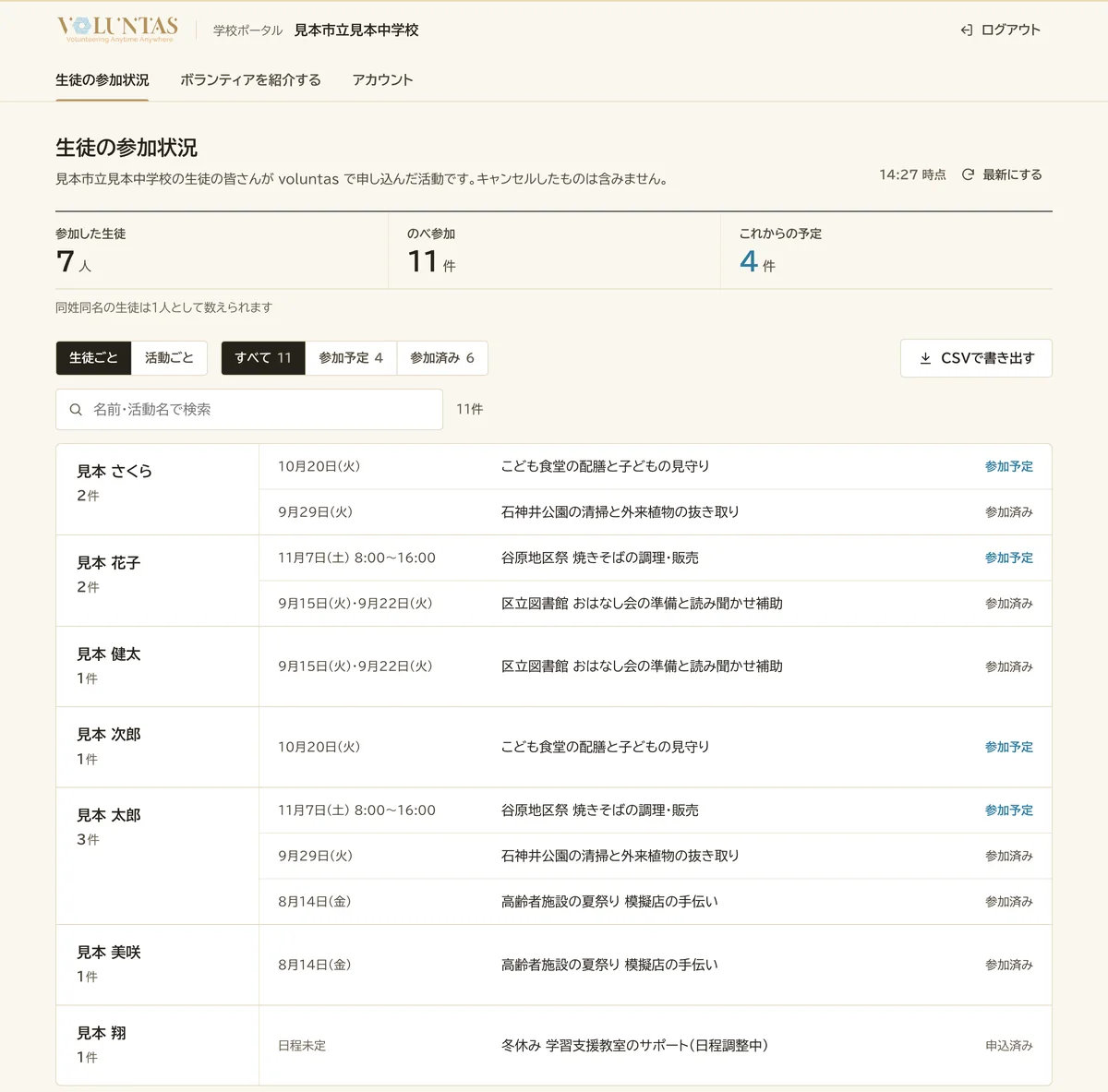Click the これからの予定 4件 stat
Screen dimensions: 1108x1092
886,251
